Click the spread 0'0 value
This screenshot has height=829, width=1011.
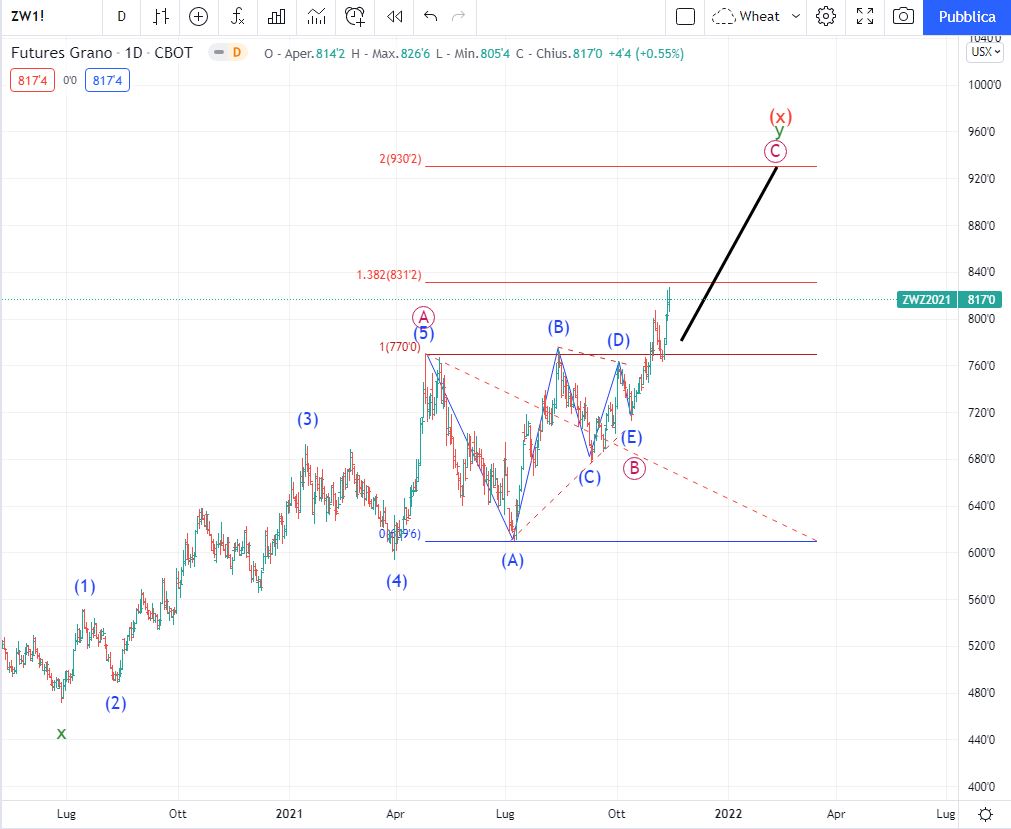pyautogui.click(x=70, y=81)
